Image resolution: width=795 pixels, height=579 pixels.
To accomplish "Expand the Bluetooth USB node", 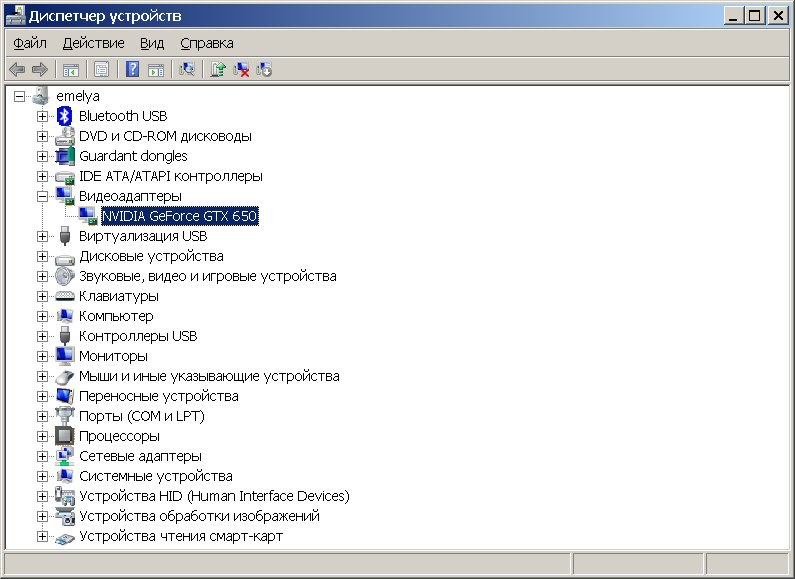I will point(42,116).
